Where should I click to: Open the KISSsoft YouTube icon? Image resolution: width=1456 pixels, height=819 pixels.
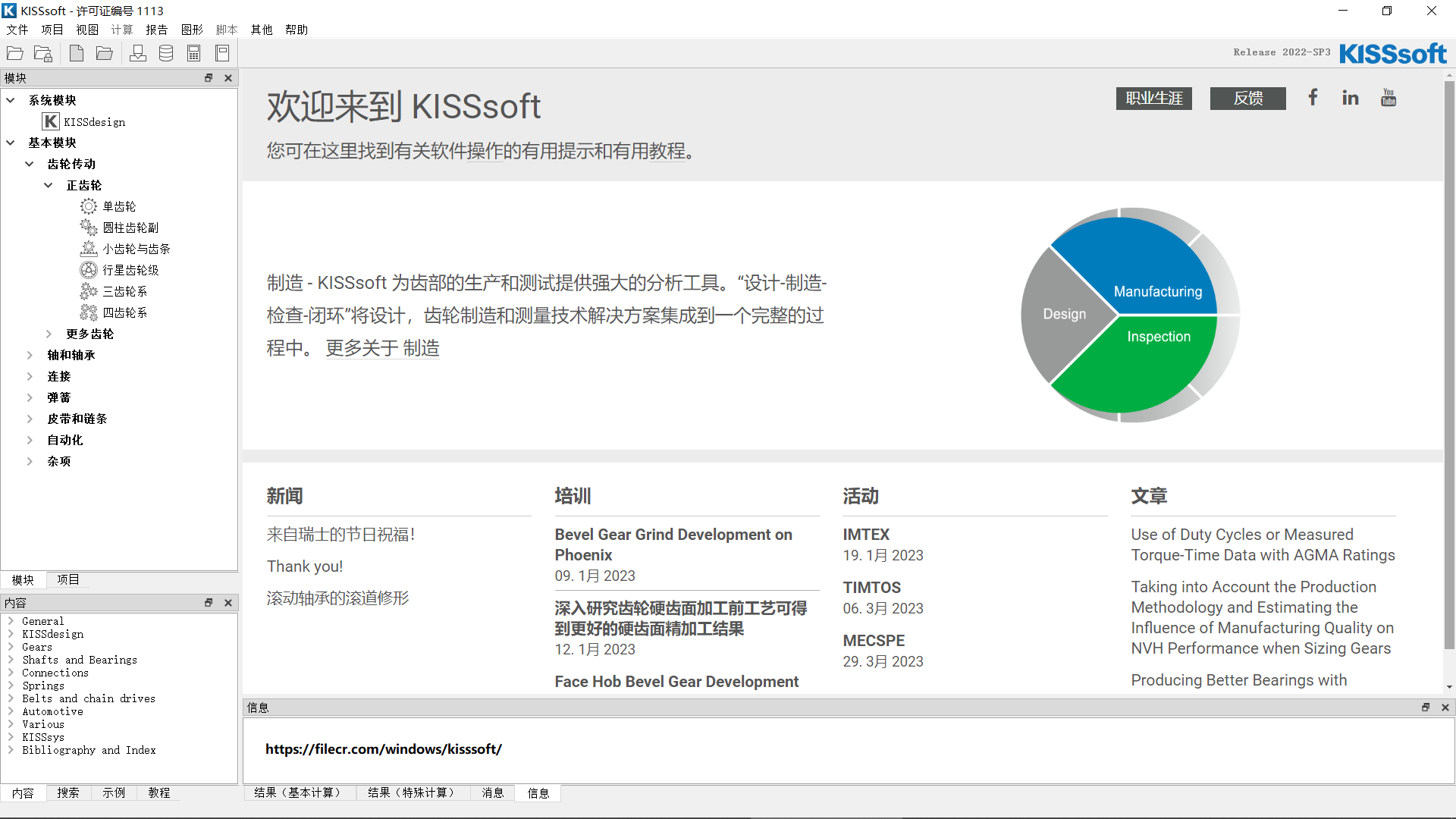coord(1389,97)
